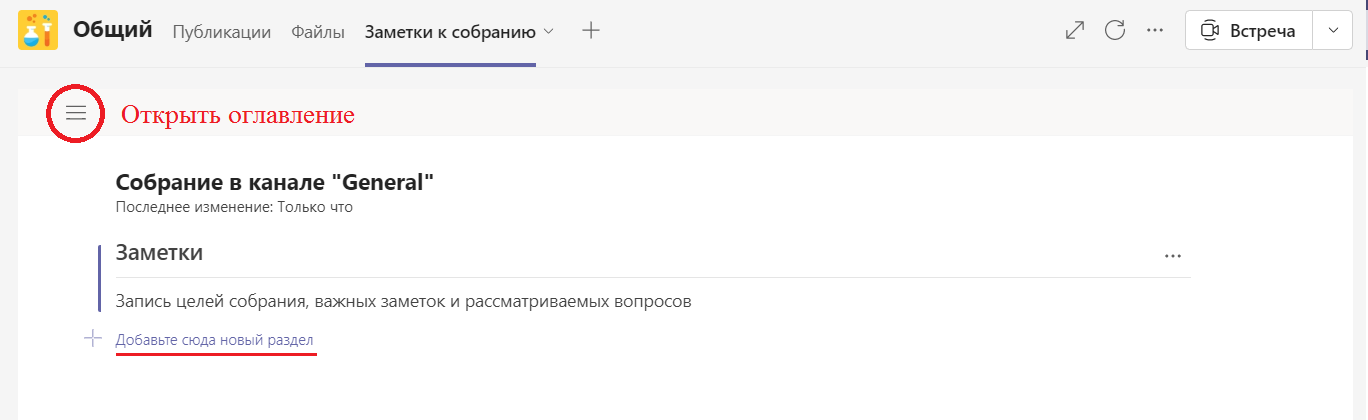Click the plus icon beside new section link
1368x420 pixels.
[93, 338]
